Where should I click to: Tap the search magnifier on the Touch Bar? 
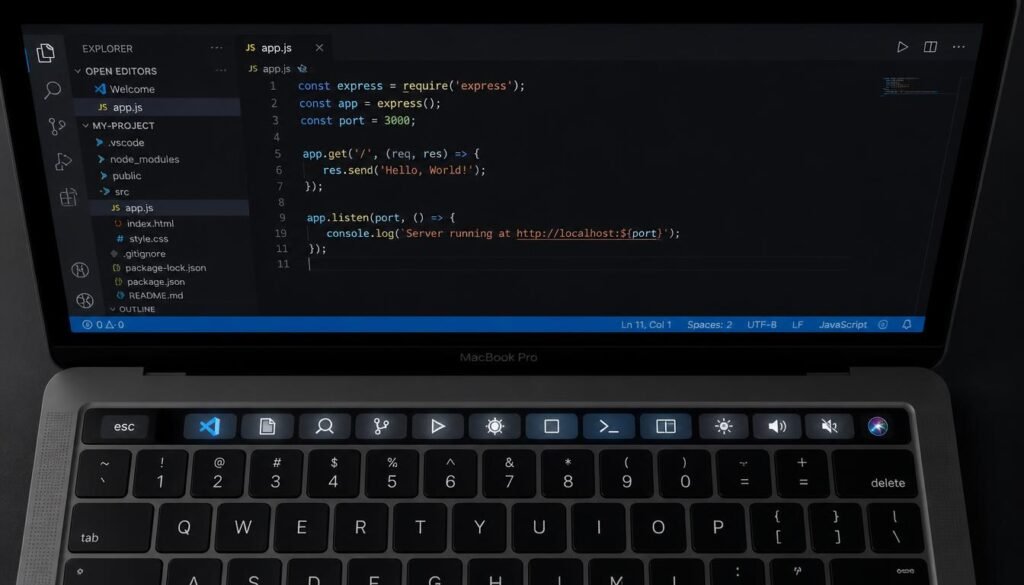pos(325,426)
